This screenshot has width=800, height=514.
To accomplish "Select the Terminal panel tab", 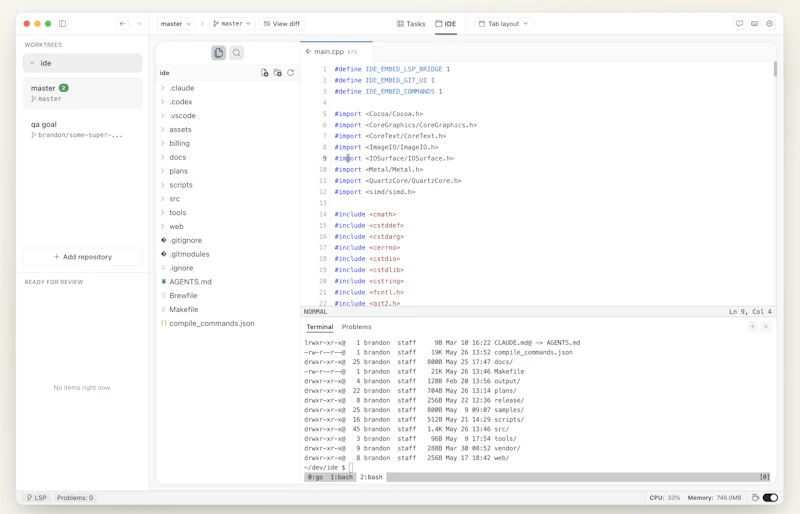I will (320, 327).
